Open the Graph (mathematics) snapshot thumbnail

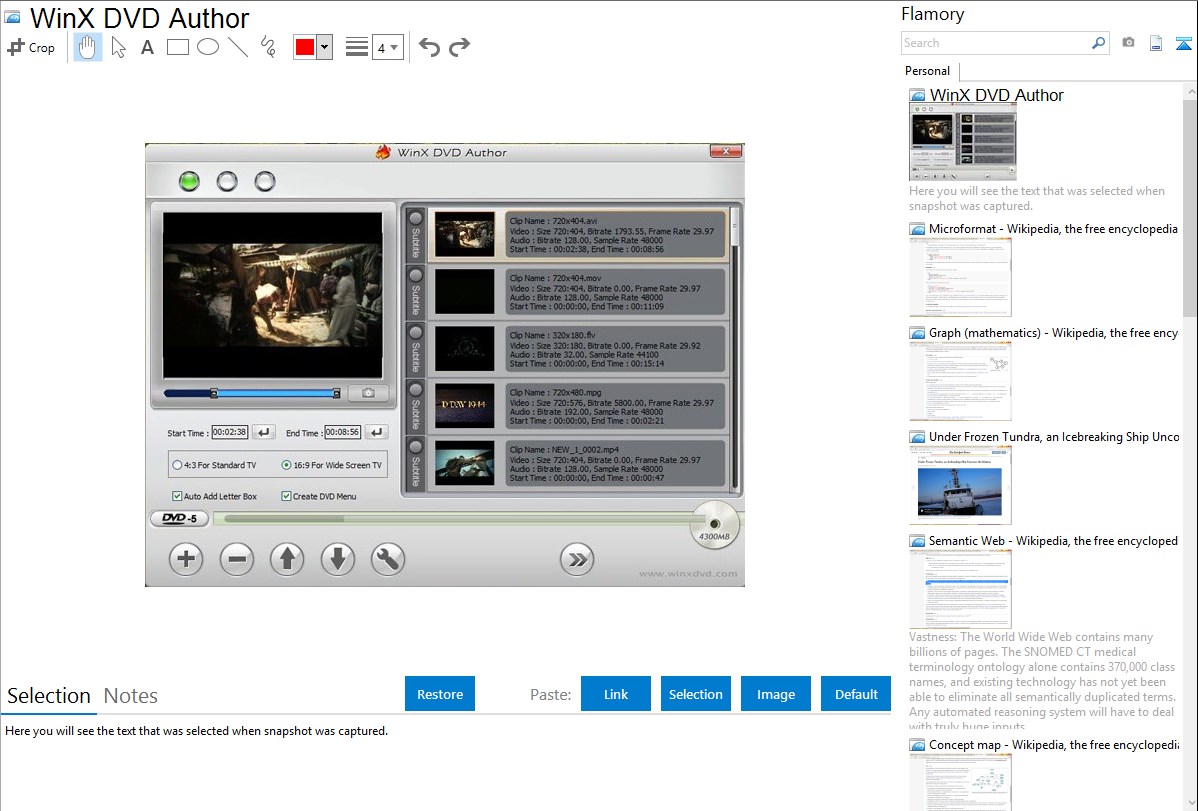point(960,381)
